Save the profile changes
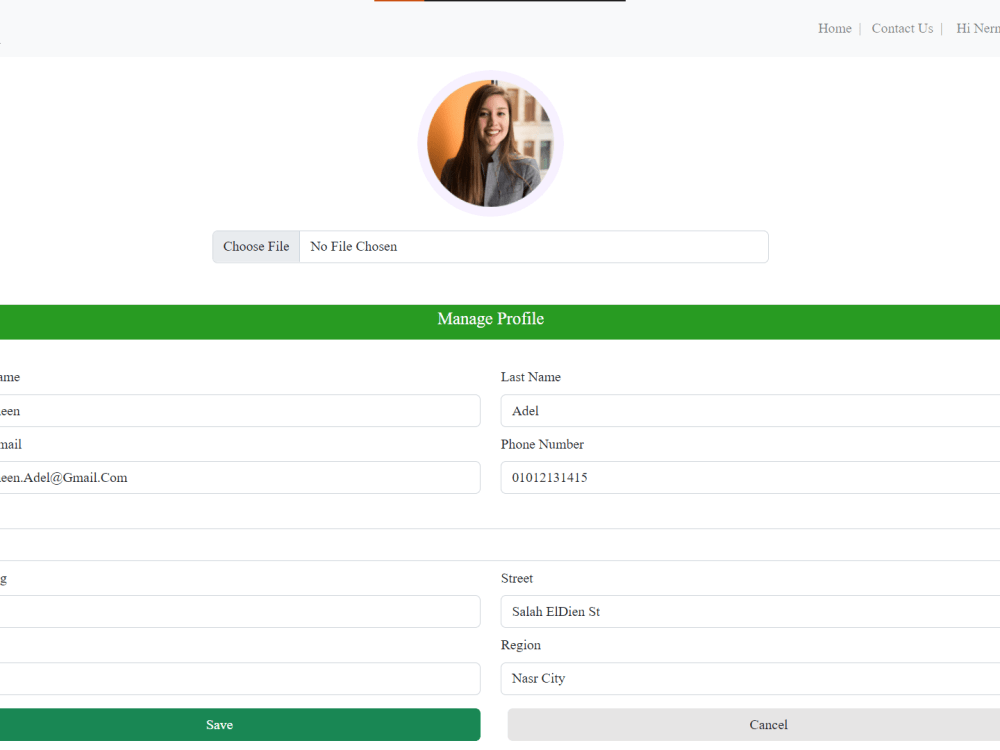The image size is (1000, 750). point(240,724)
